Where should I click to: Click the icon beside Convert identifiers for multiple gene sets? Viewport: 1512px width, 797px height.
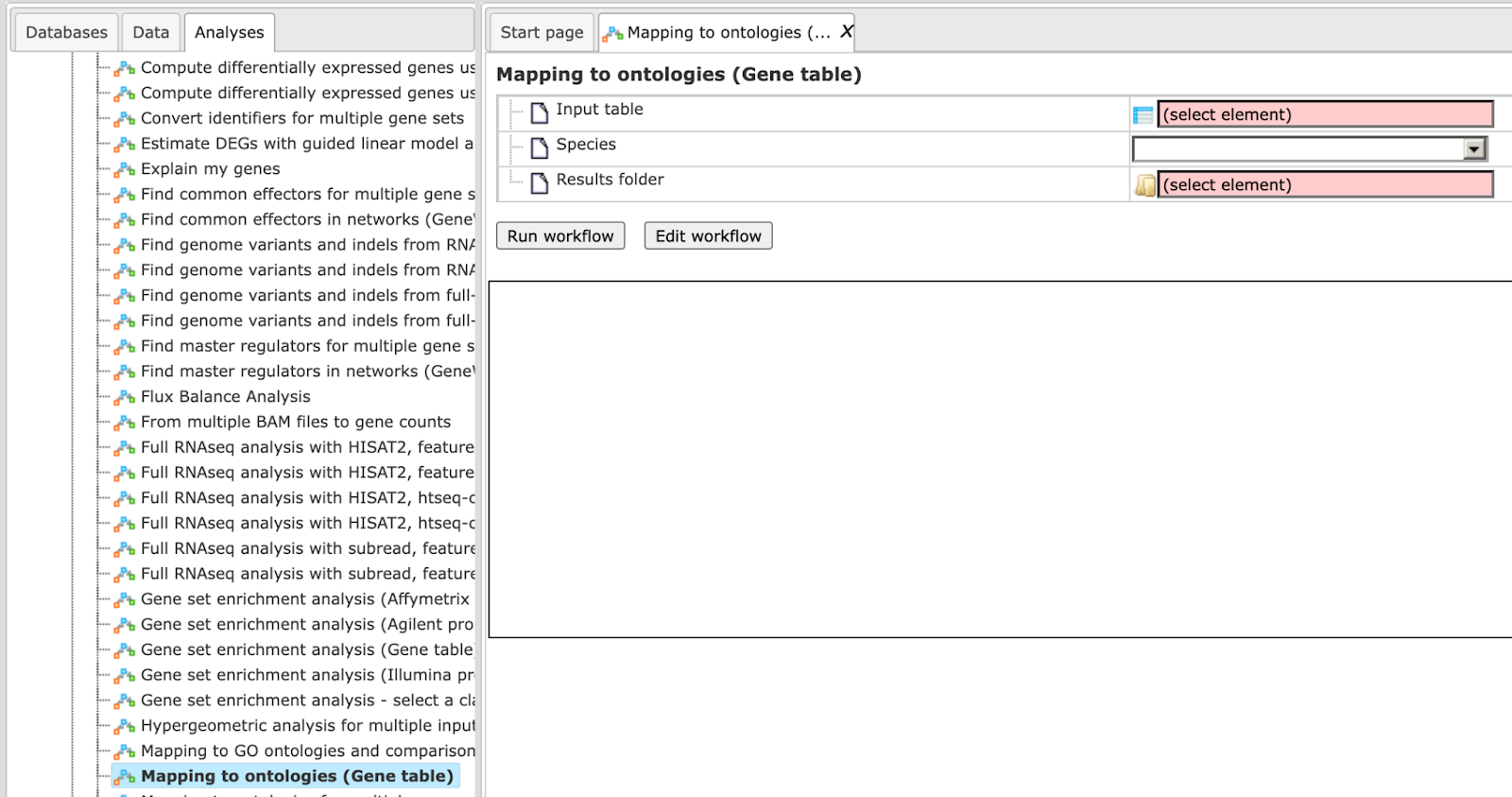tap(125, 119)
